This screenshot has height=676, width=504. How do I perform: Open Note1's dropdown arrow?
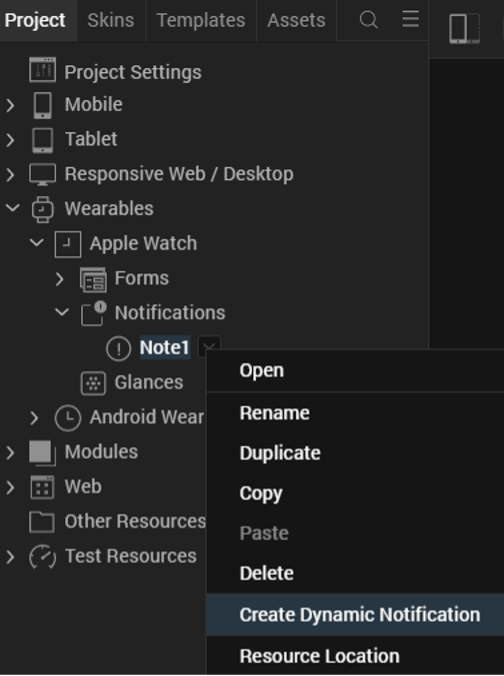click(209, 347)
